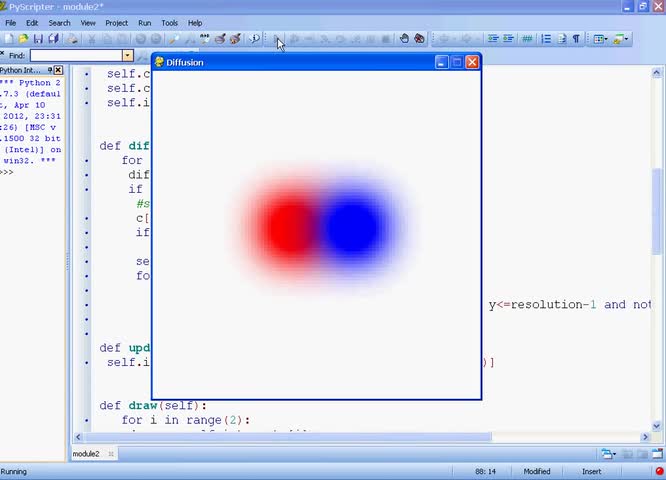
Task: Open the File menu
Action: click(x=11, y=23)
